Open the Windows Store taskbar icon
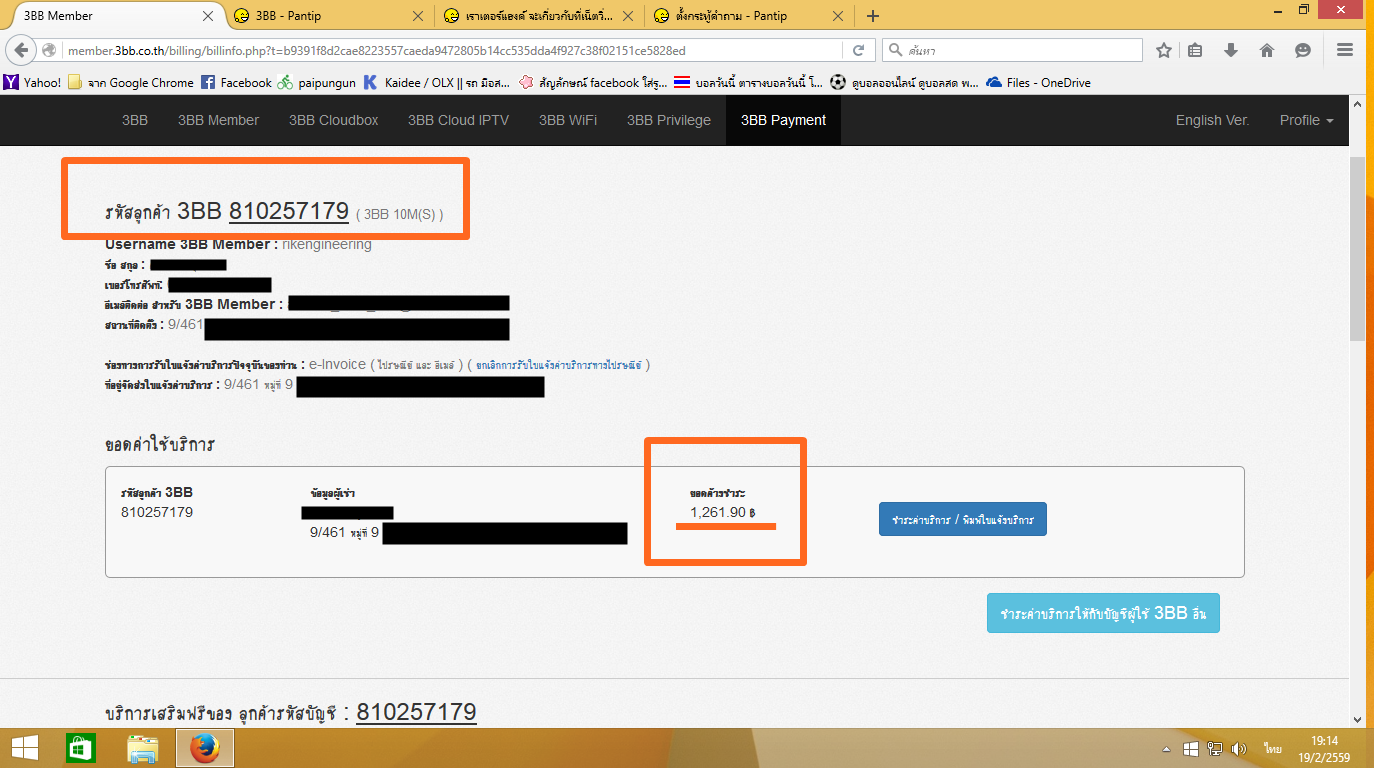 point(80,747)
